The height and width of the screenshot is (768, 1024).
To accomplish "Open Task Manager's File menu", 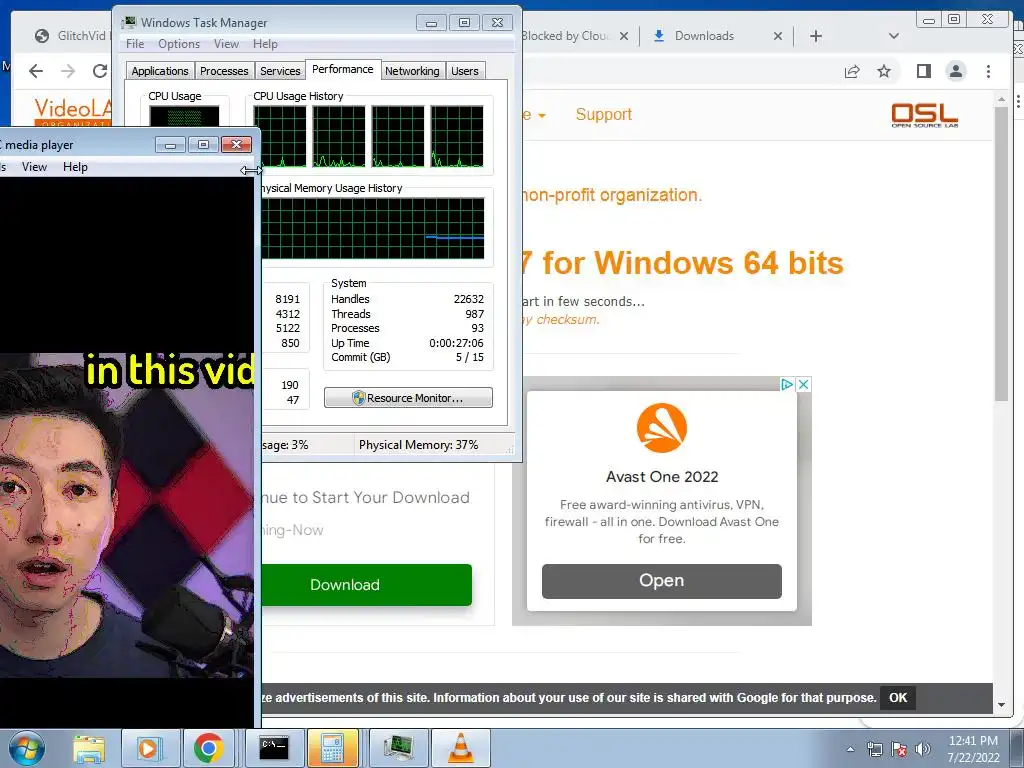I will (x=135, y=44).
